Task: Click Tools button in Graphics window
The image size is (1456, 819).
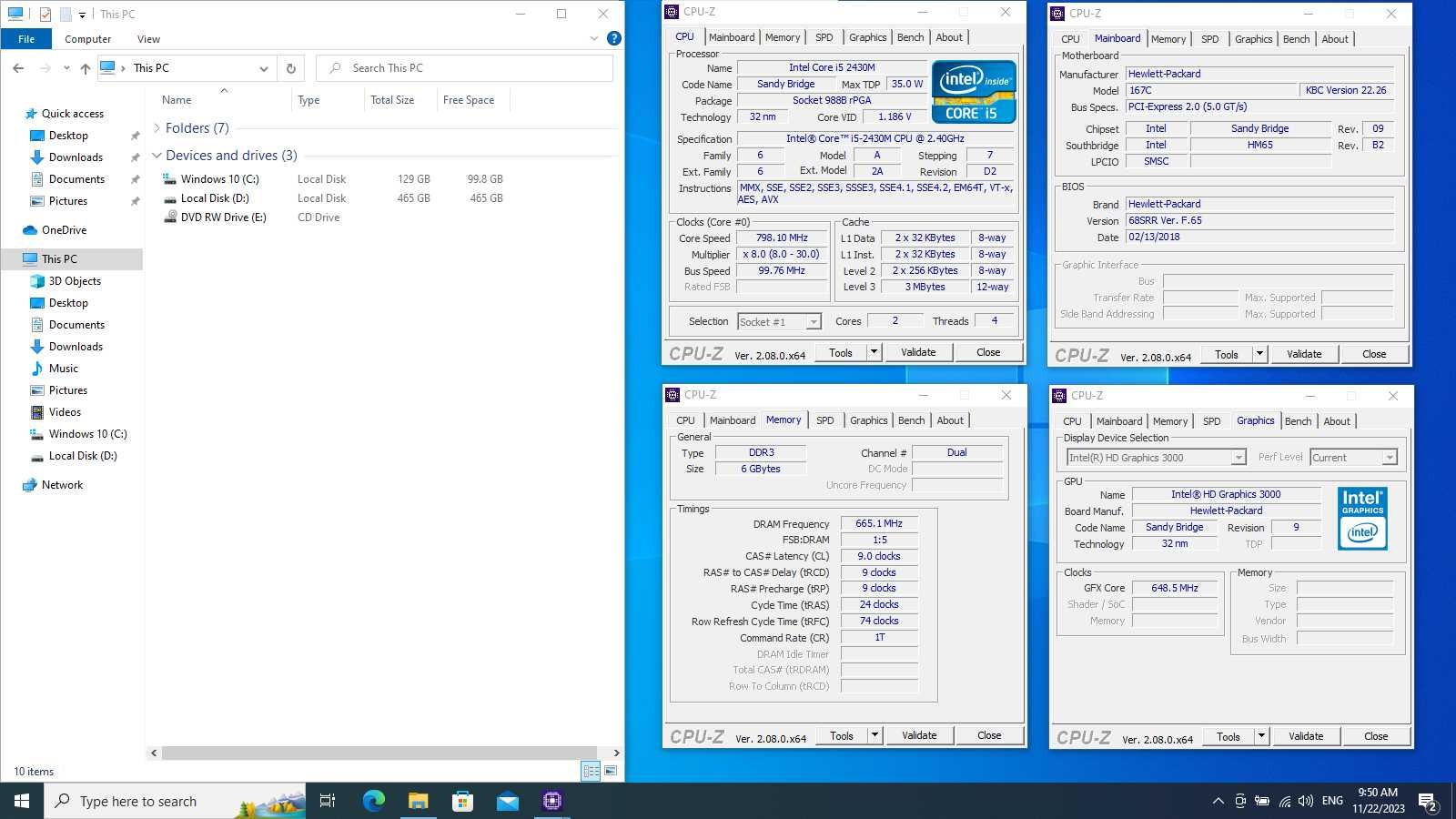Action: point(1228,736)
